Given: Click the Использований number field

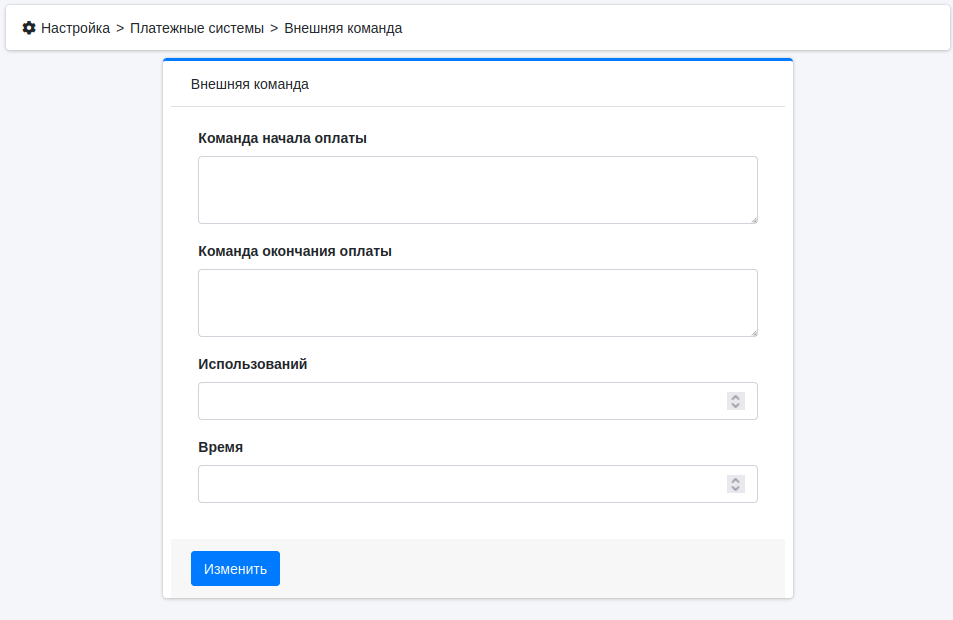Looking at the screenshot, I should coord(460,401).
